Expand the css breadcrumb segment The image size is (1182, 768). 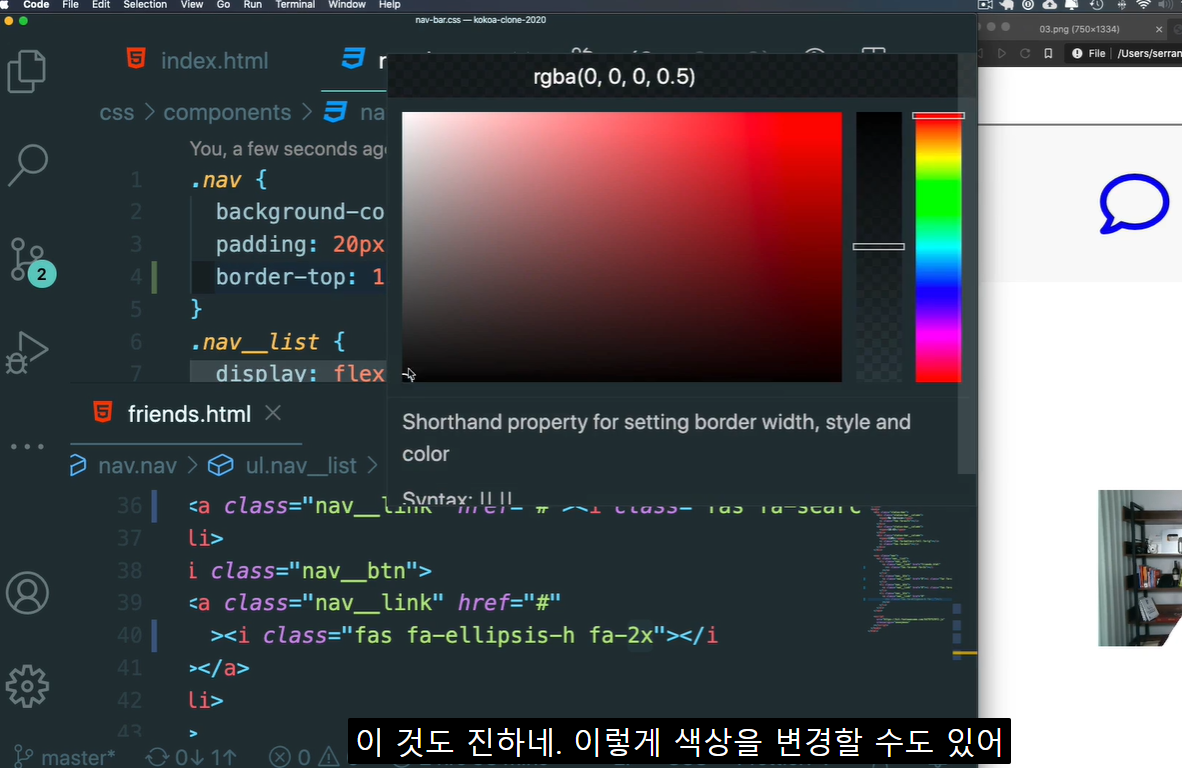point(117,112)
